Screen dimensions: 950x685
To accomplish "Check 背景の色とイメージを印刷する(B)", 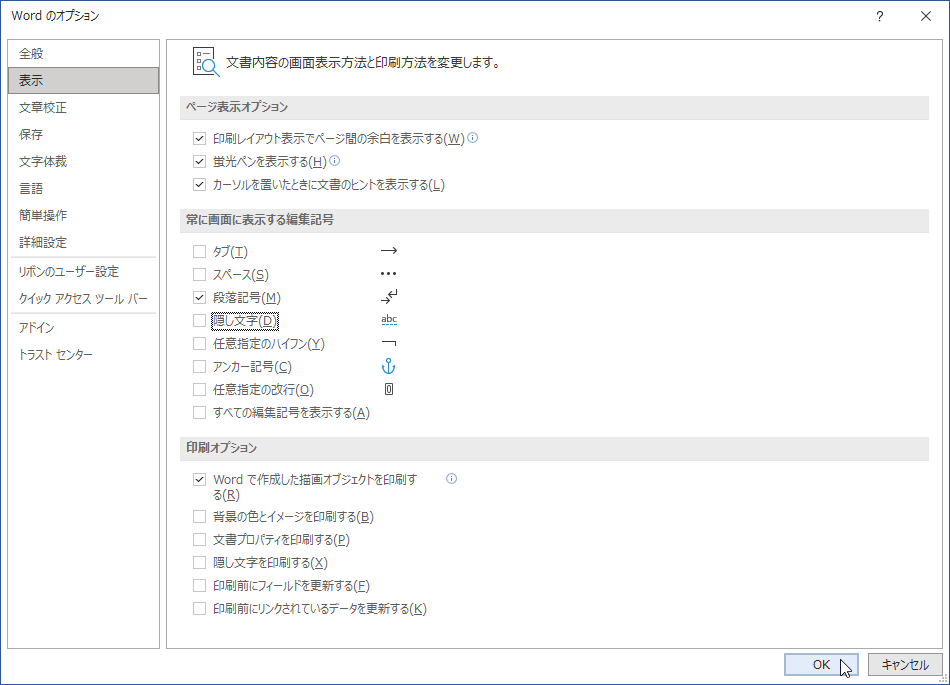I will tap(199, 517).
